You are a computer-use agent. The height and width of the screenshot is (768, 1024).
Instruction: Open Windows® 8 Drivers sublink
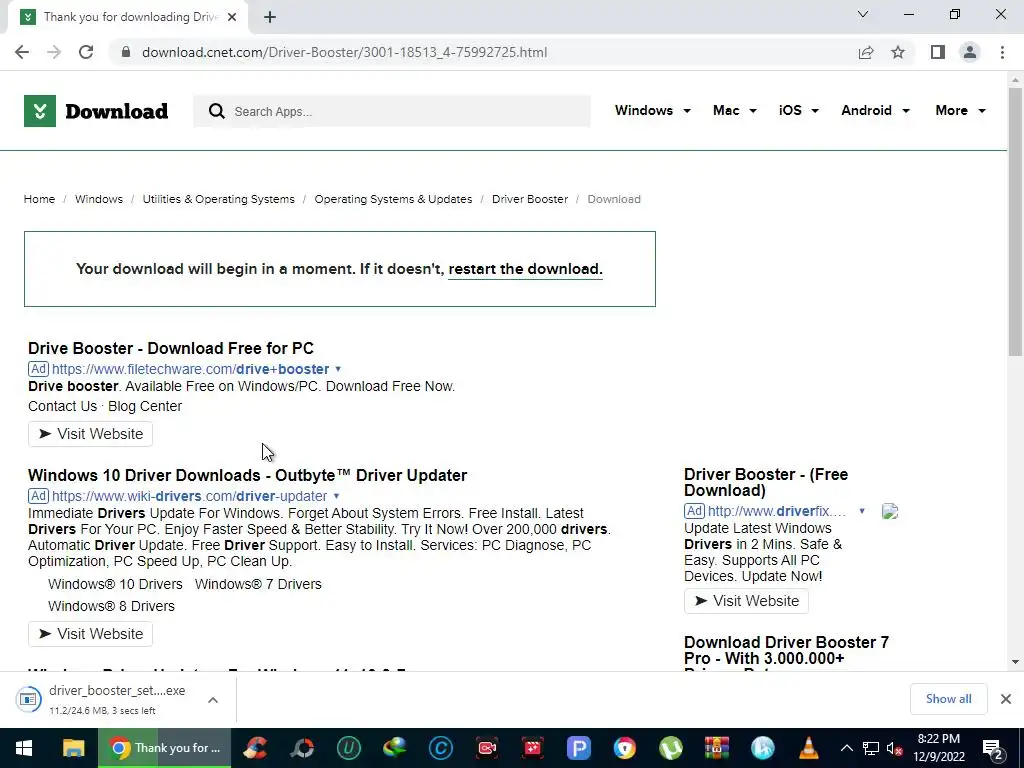(x=111, y=607)
